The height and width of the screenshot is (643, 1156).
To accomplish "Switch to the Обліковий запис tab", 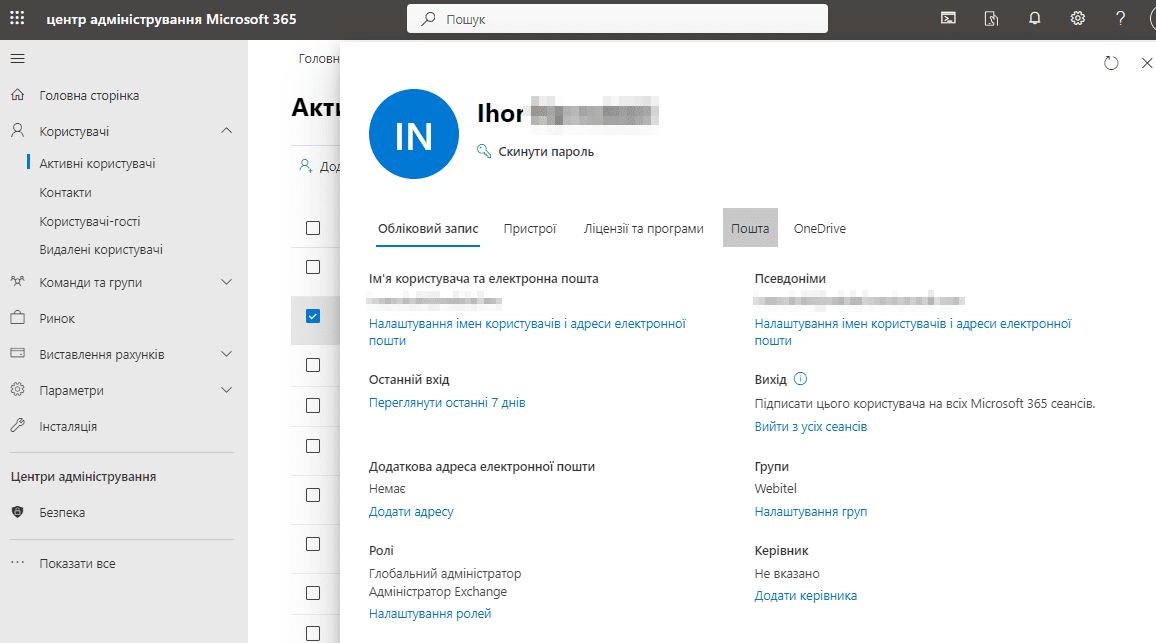I will (428, 229).
